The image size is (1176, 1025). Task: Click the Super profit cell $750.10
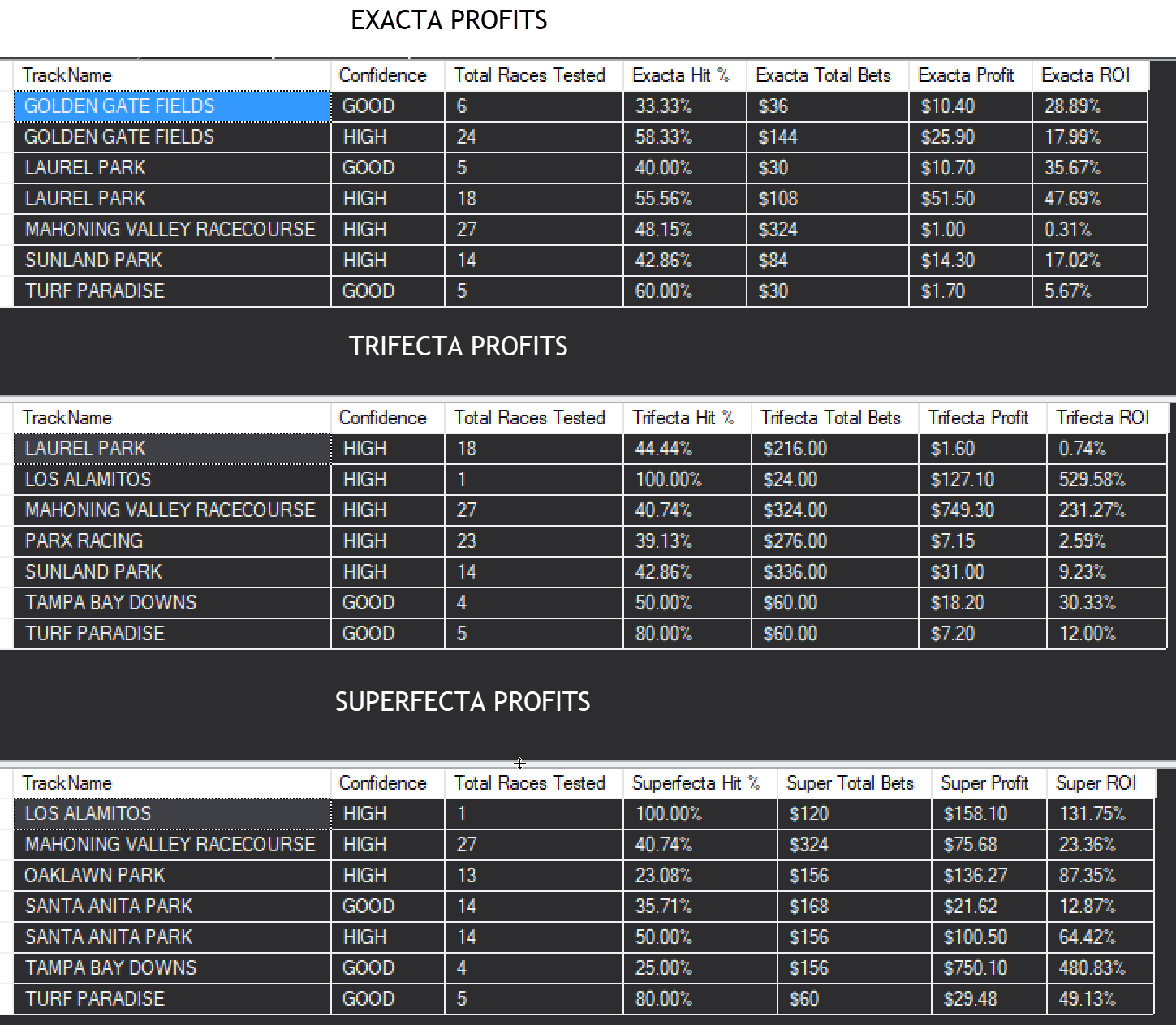989,968
